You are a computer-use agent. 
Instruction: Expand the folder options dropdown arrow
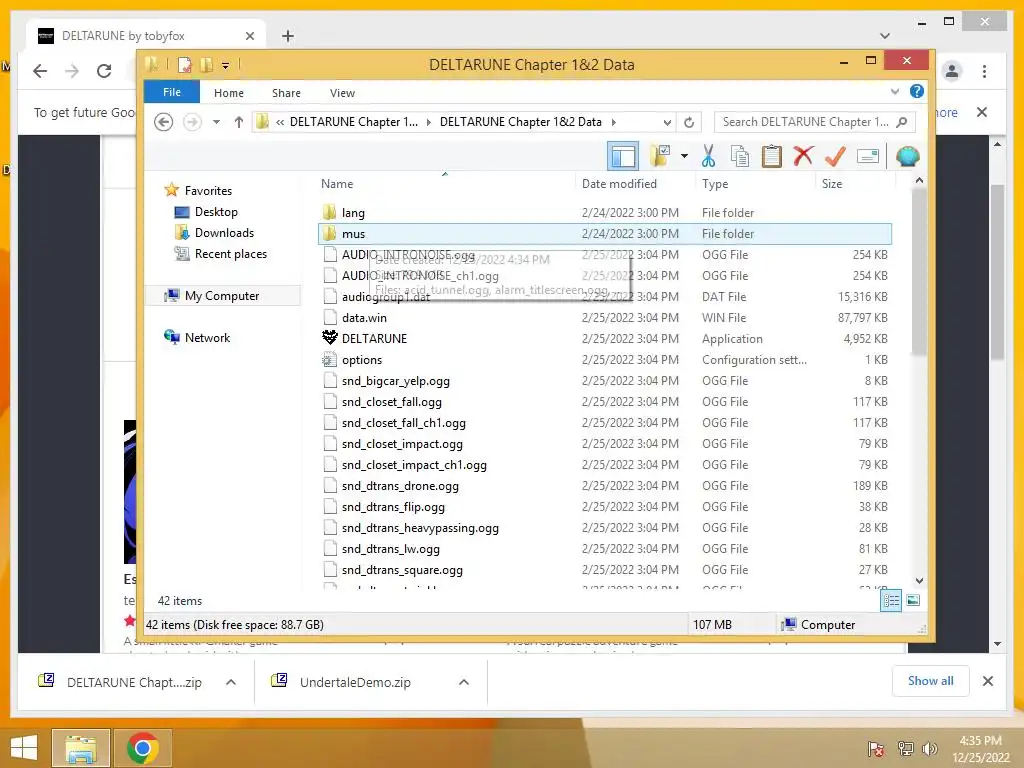click(684, 156)
